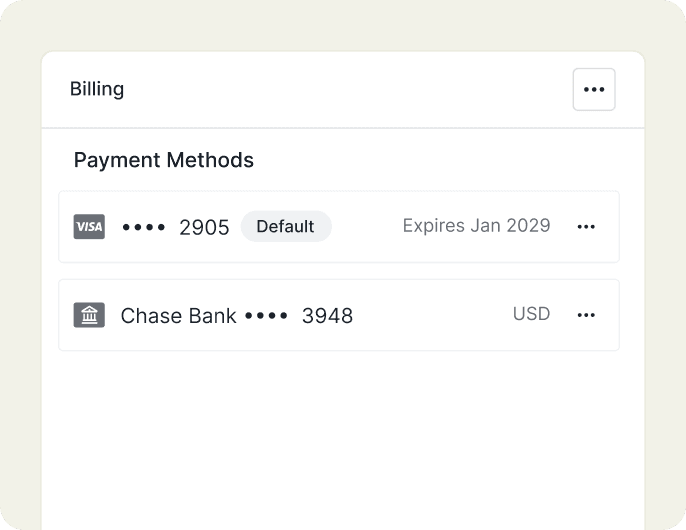
Task: Open the Billing more options menu
Action: coord(594,90)
